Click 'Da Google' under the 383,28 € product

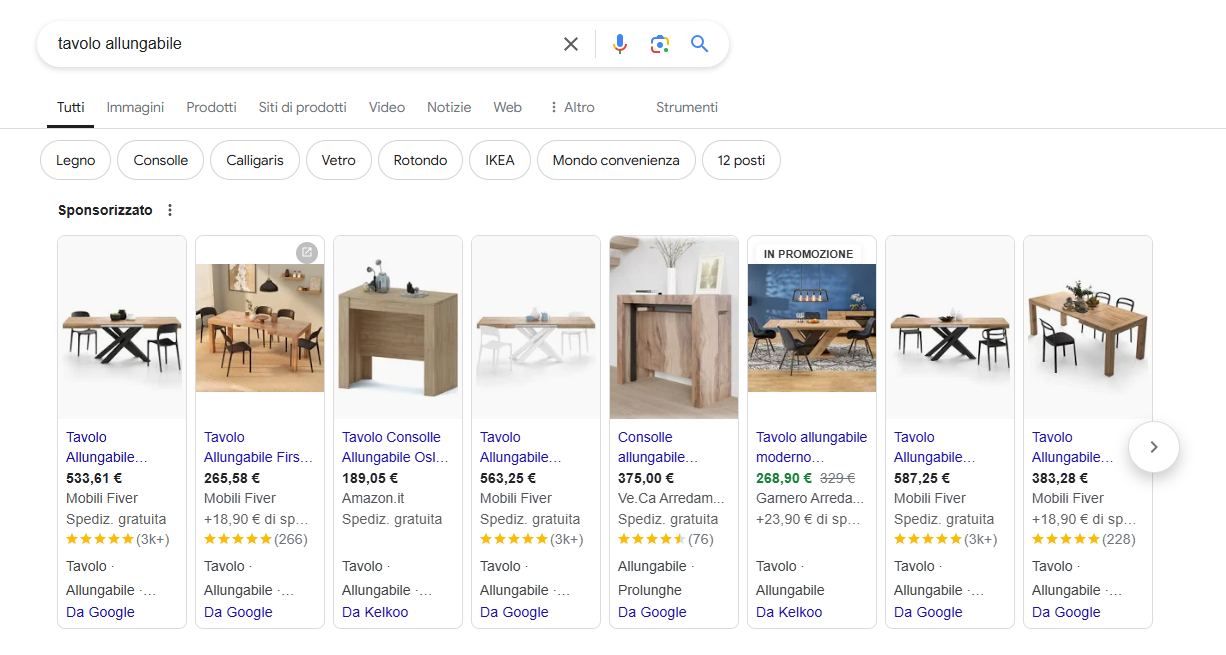click(x=1066, y=612)
